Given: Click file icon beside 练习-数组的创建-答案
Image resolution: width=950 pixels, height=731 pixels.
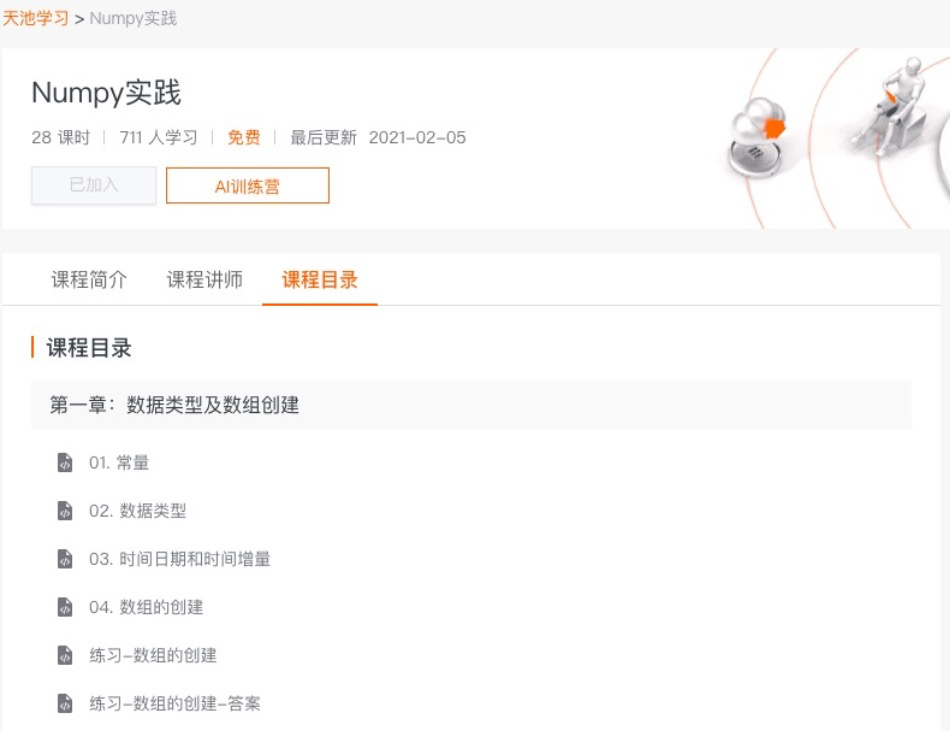Looking at the screenshot, I should [65, 703].
